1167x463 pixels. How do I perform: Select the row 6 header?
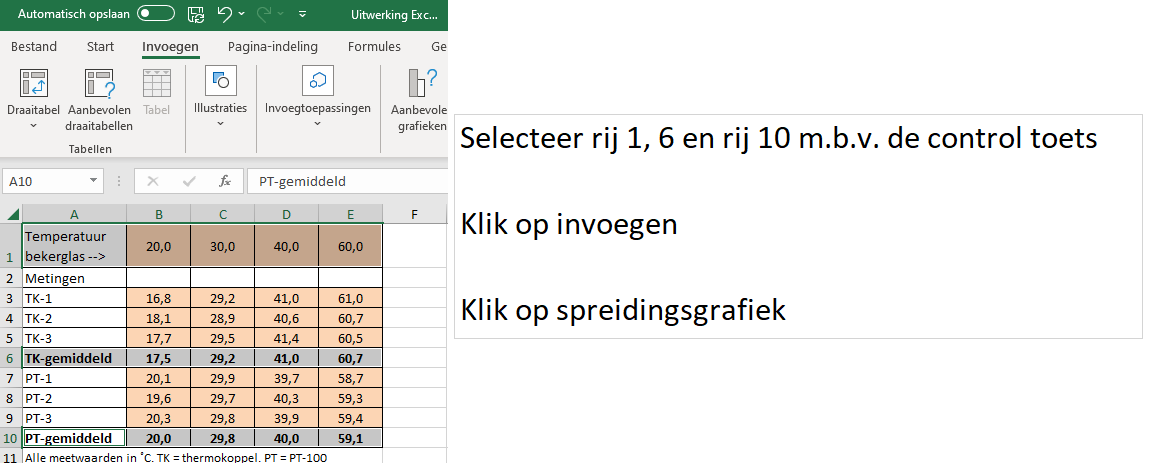click(10, 358)
